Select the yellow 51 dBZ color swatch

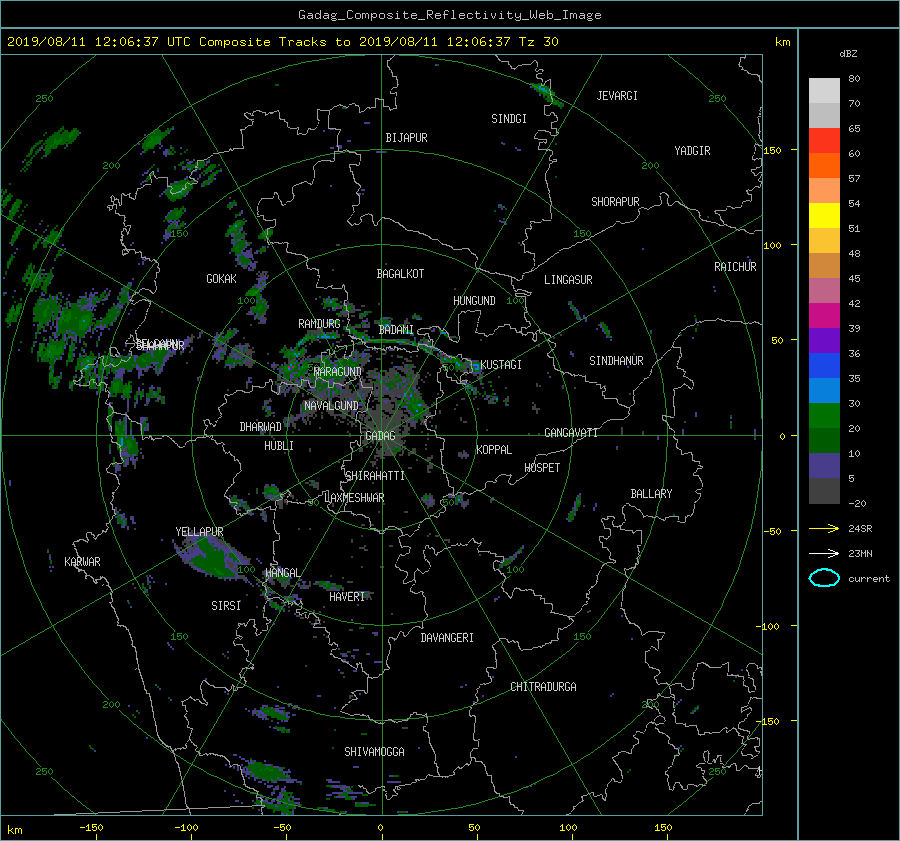pyautogui.click(x=824, y=215)
